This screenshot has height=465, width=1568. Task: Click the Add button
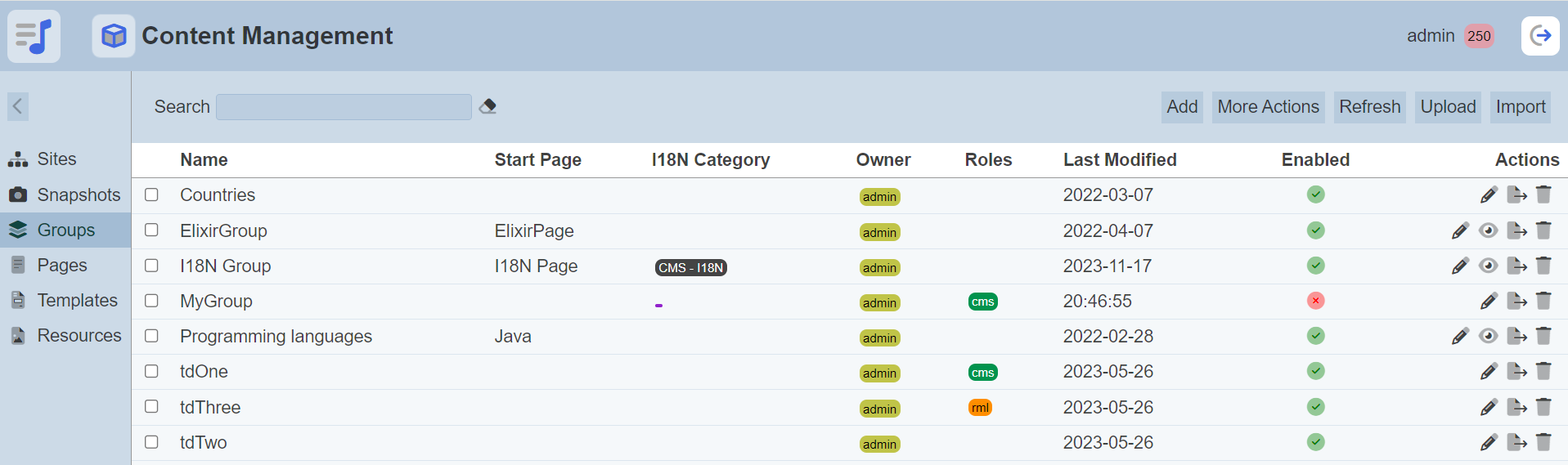click(1181, 107)
